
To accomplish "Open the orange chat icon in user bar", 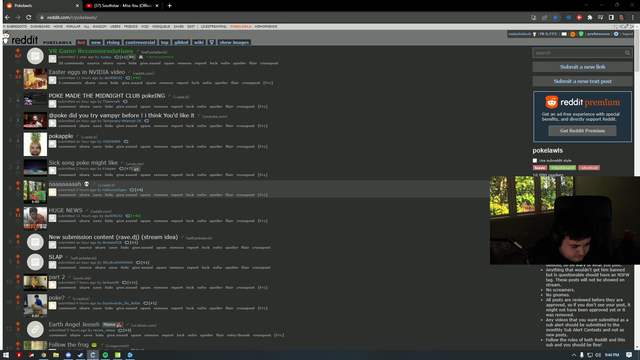I will 573,34.
